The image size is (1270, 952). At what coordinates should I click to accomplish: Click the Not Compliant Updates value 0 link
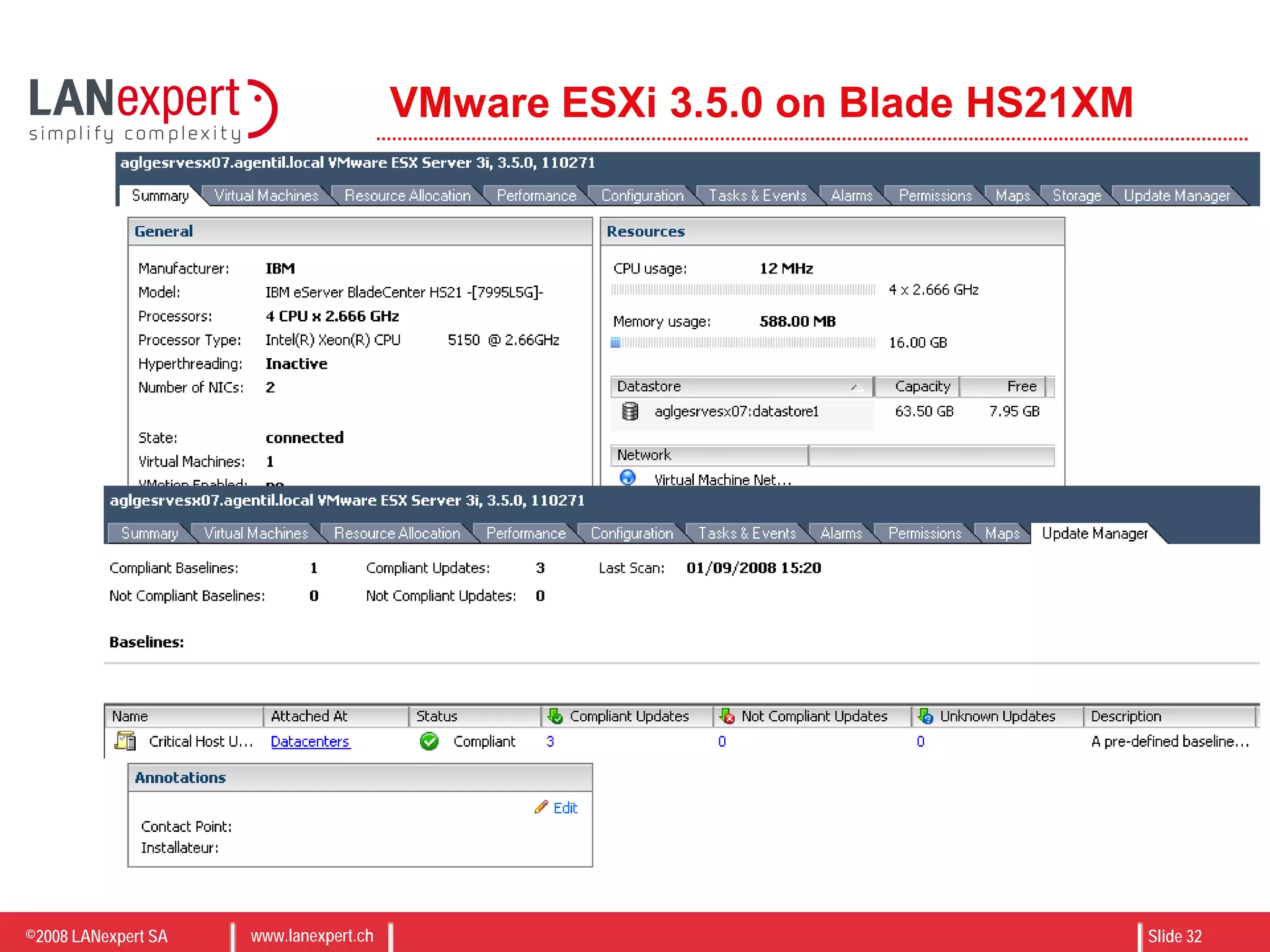[722, 741]
